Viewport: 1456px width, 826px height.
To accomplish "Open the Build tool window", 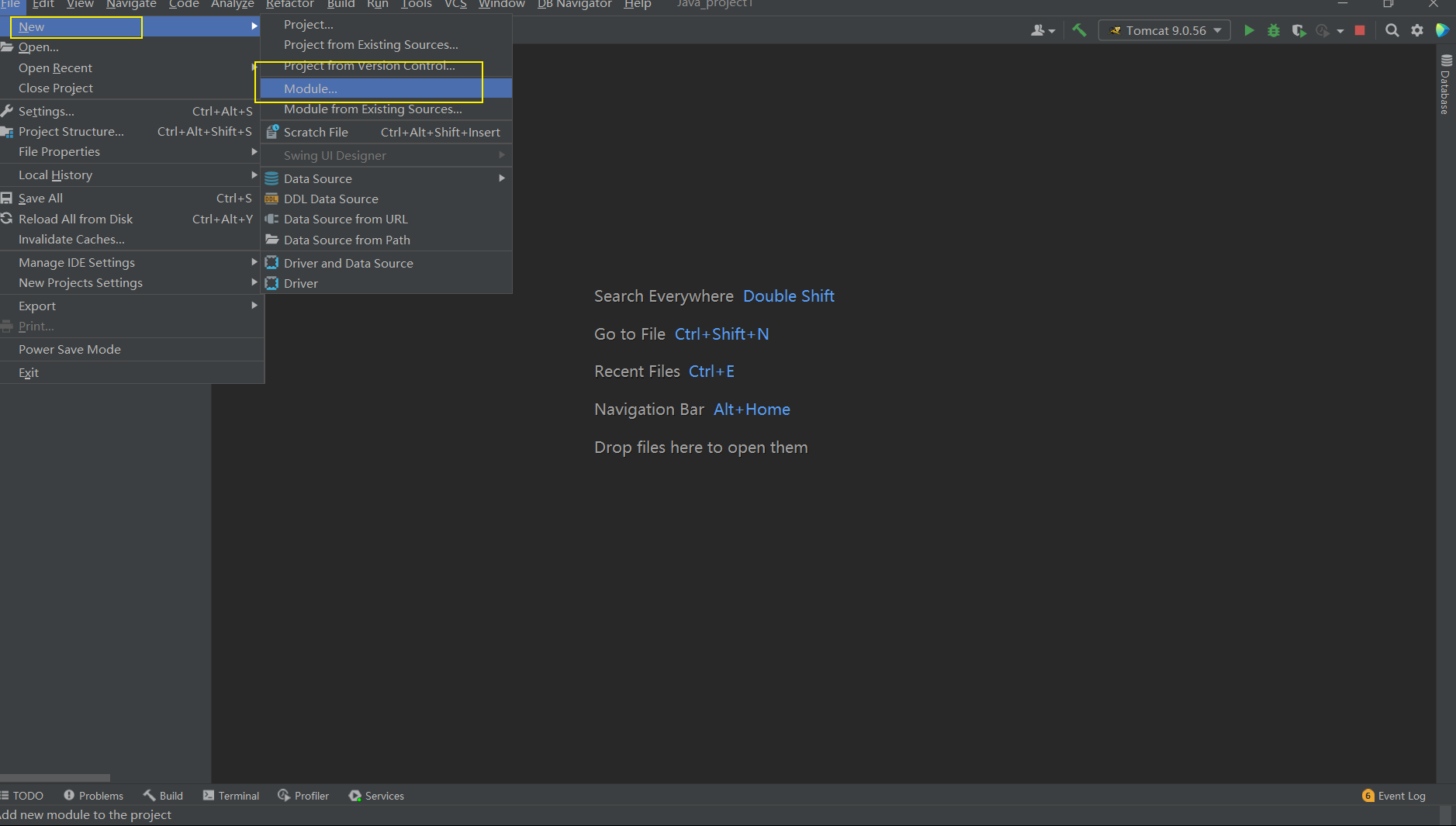I will pos(163,796).
